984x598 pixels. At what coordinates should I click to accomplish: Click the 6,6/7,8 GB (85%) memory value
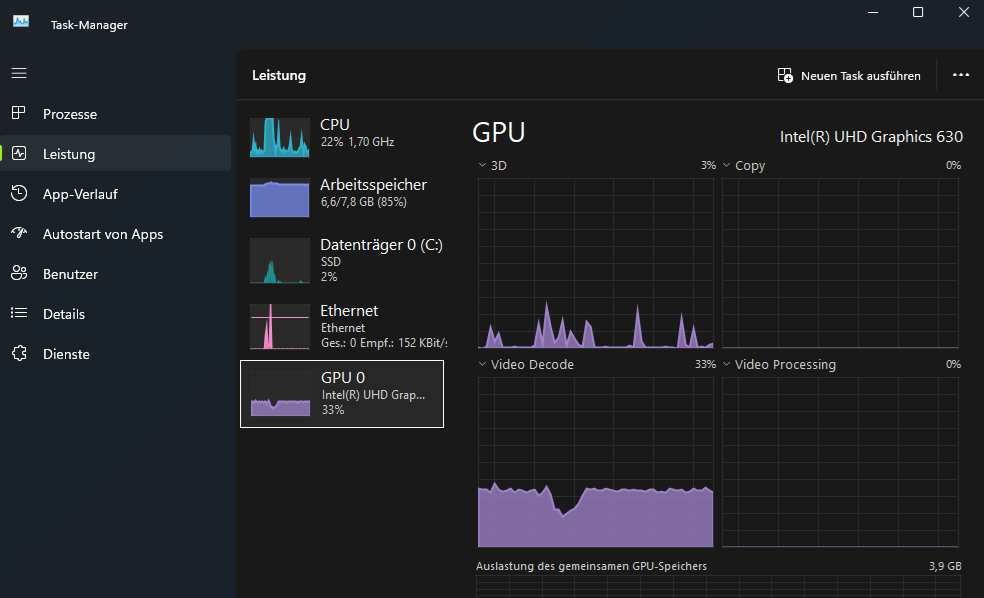coord(363,202)
